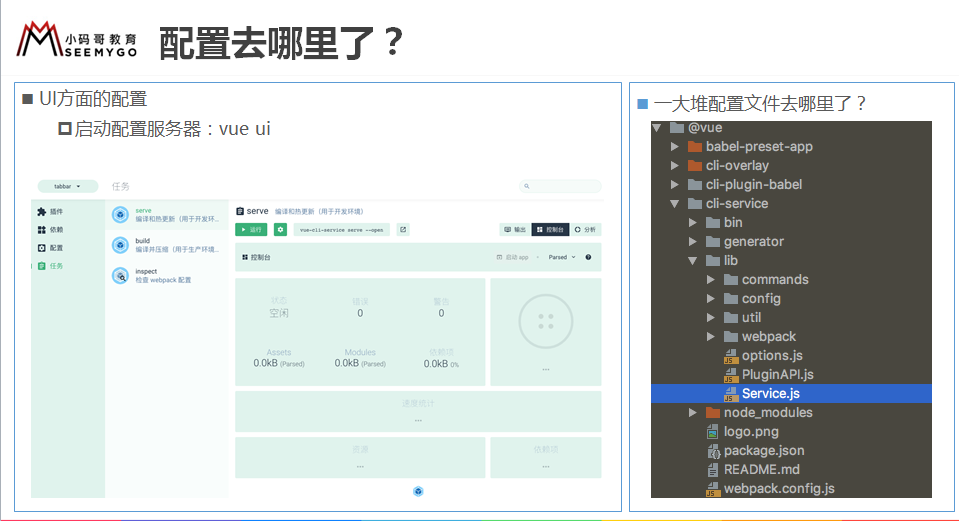Expand the cli-overlay folder arrow
Viewport: 959px width, 521px height.
point(675,166)
